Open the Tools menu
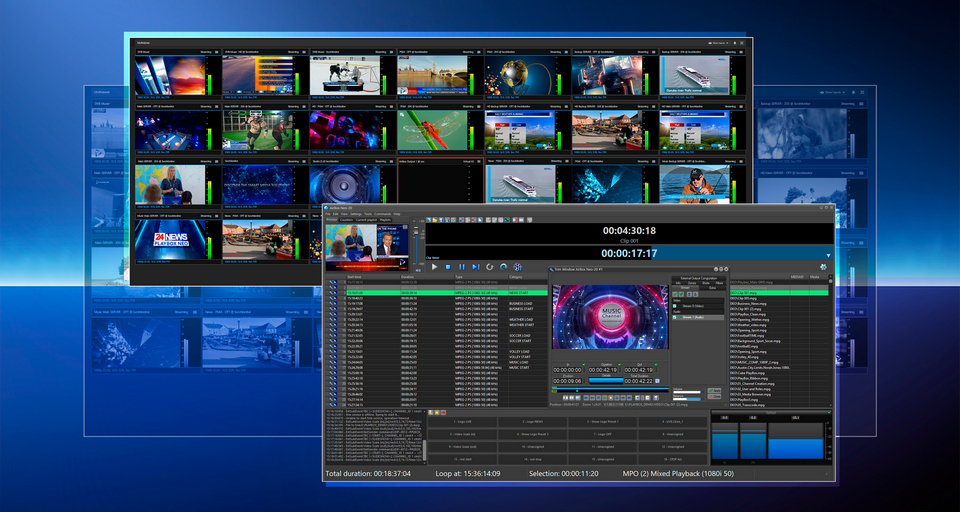This screenshot has height=512, width=960. [x=368, y=214]
